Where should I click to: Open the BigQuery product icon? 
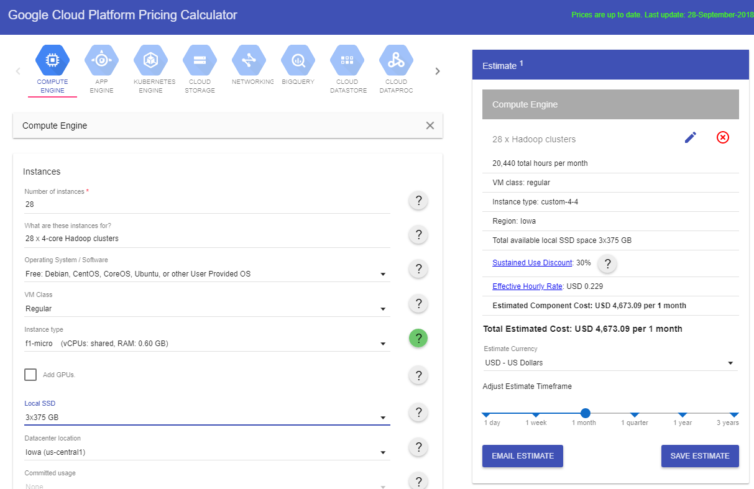click(297, 61)
